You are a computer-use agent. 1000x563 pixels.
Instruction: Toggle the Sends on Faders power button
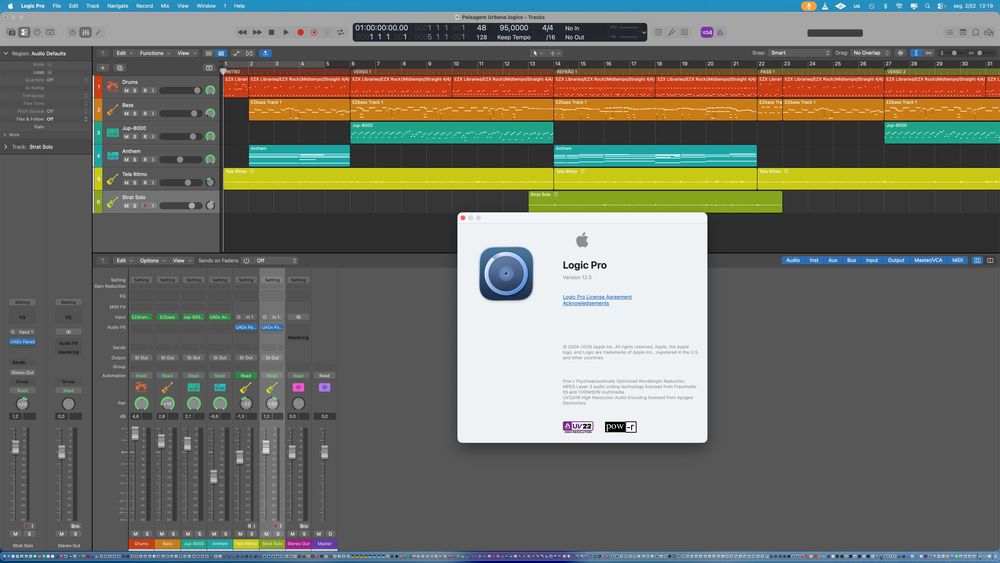click(x=246, y=261)
